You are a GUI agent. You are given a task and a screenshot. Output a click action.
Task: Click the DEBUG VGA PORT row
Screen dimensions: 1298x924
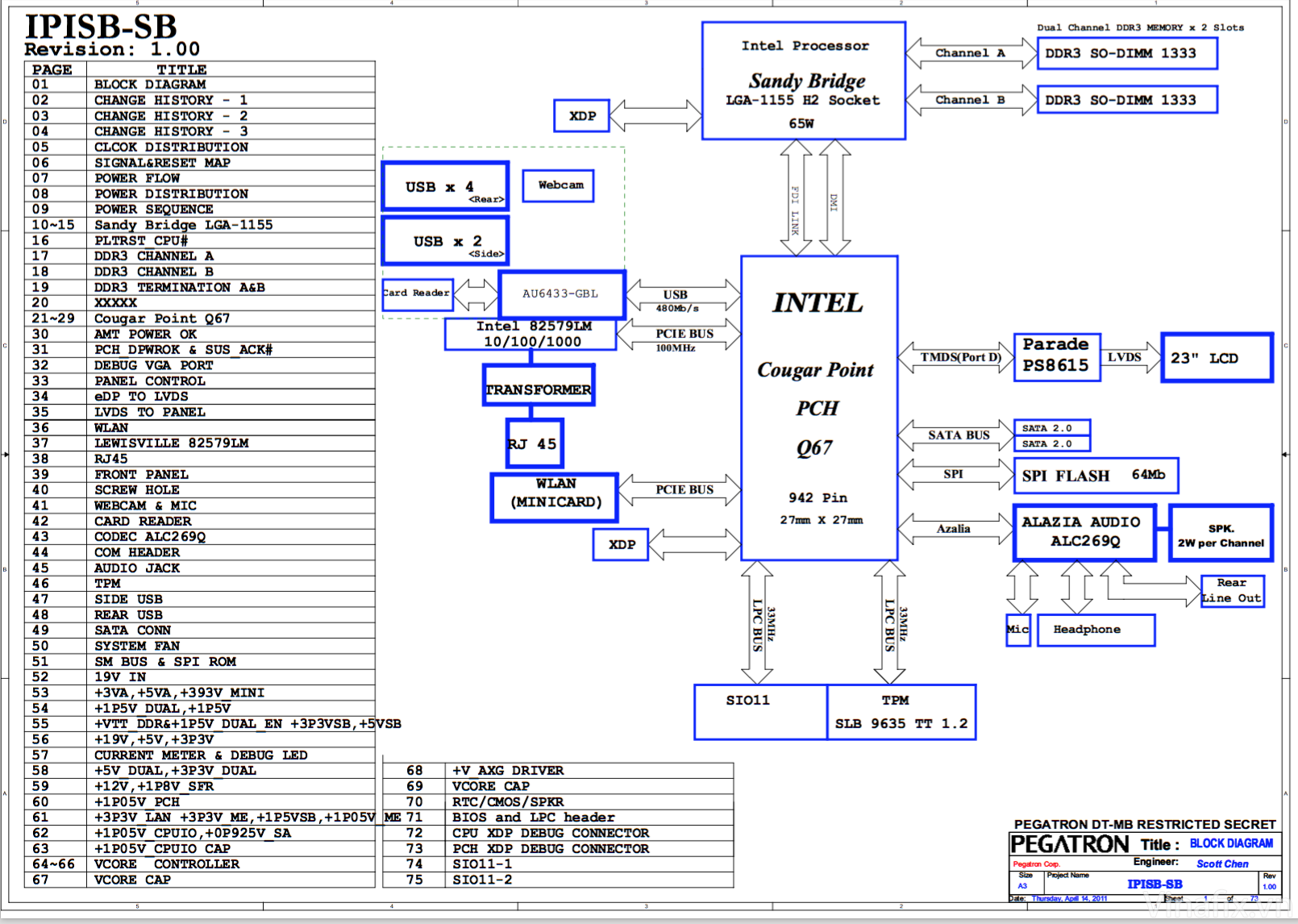point(199,365)
